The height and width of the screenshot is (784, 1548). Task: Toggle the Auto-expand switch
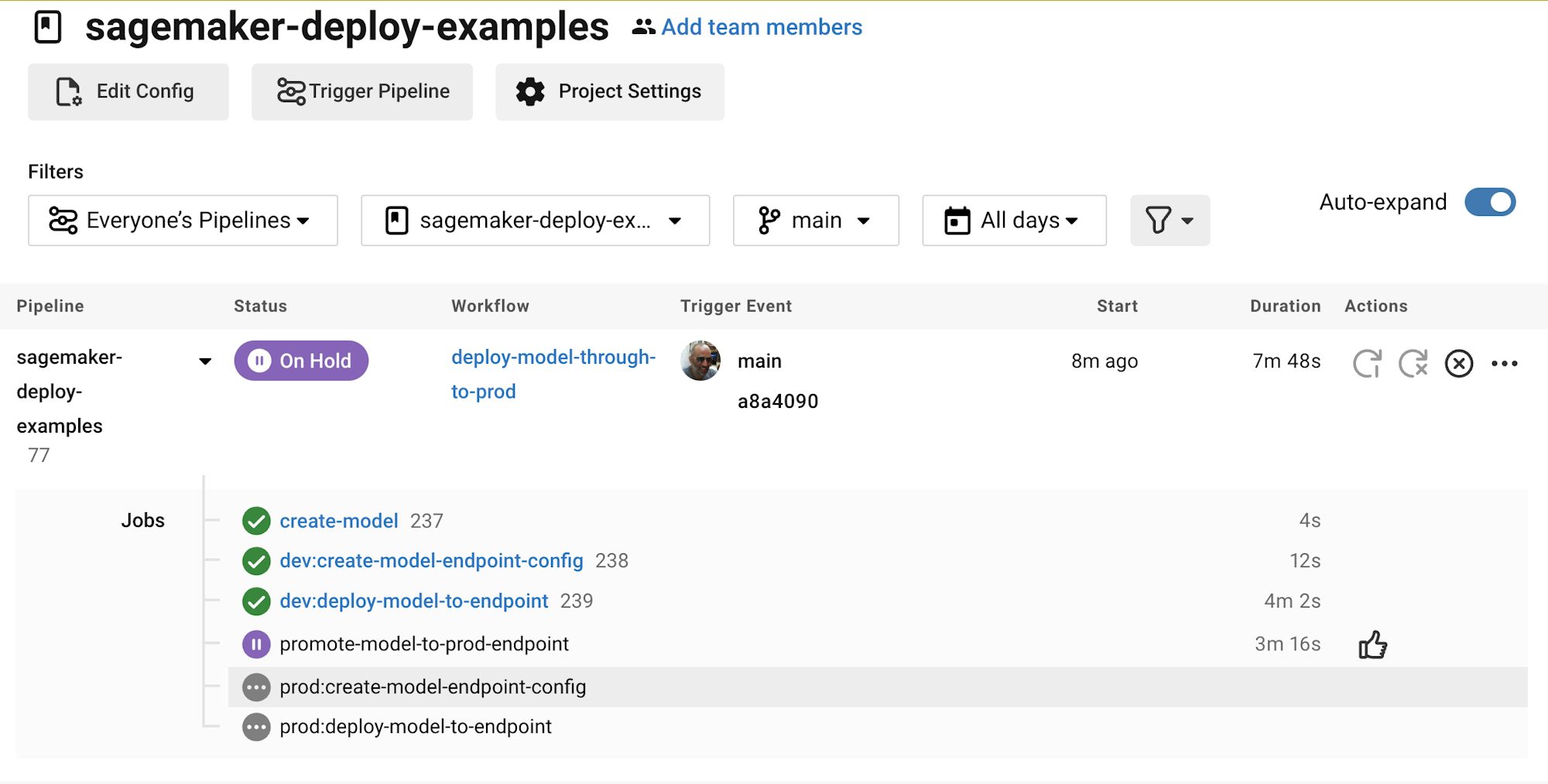point(1489,203)
